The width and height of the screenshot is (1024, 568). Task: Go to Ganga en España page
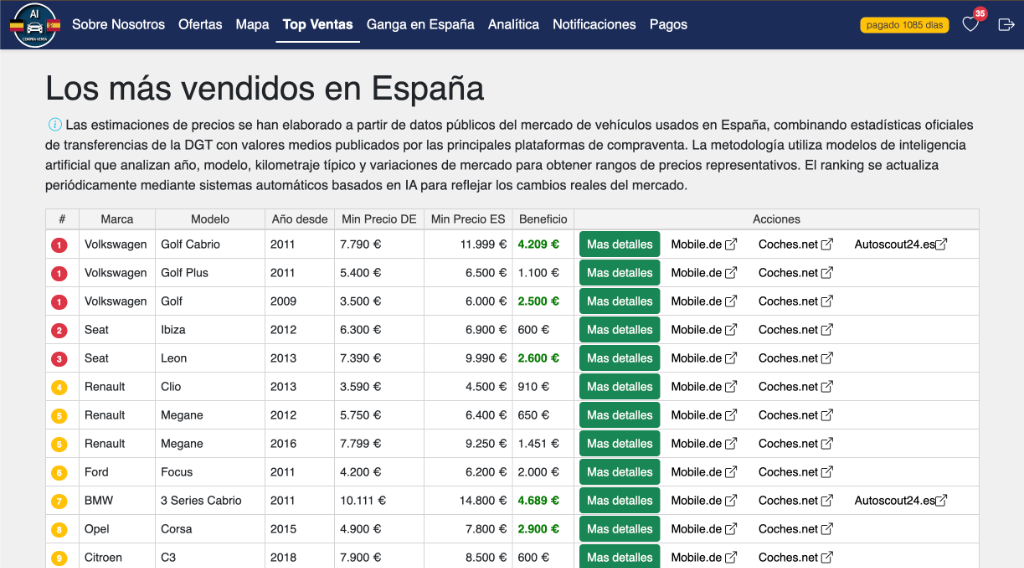coord(420,24)
